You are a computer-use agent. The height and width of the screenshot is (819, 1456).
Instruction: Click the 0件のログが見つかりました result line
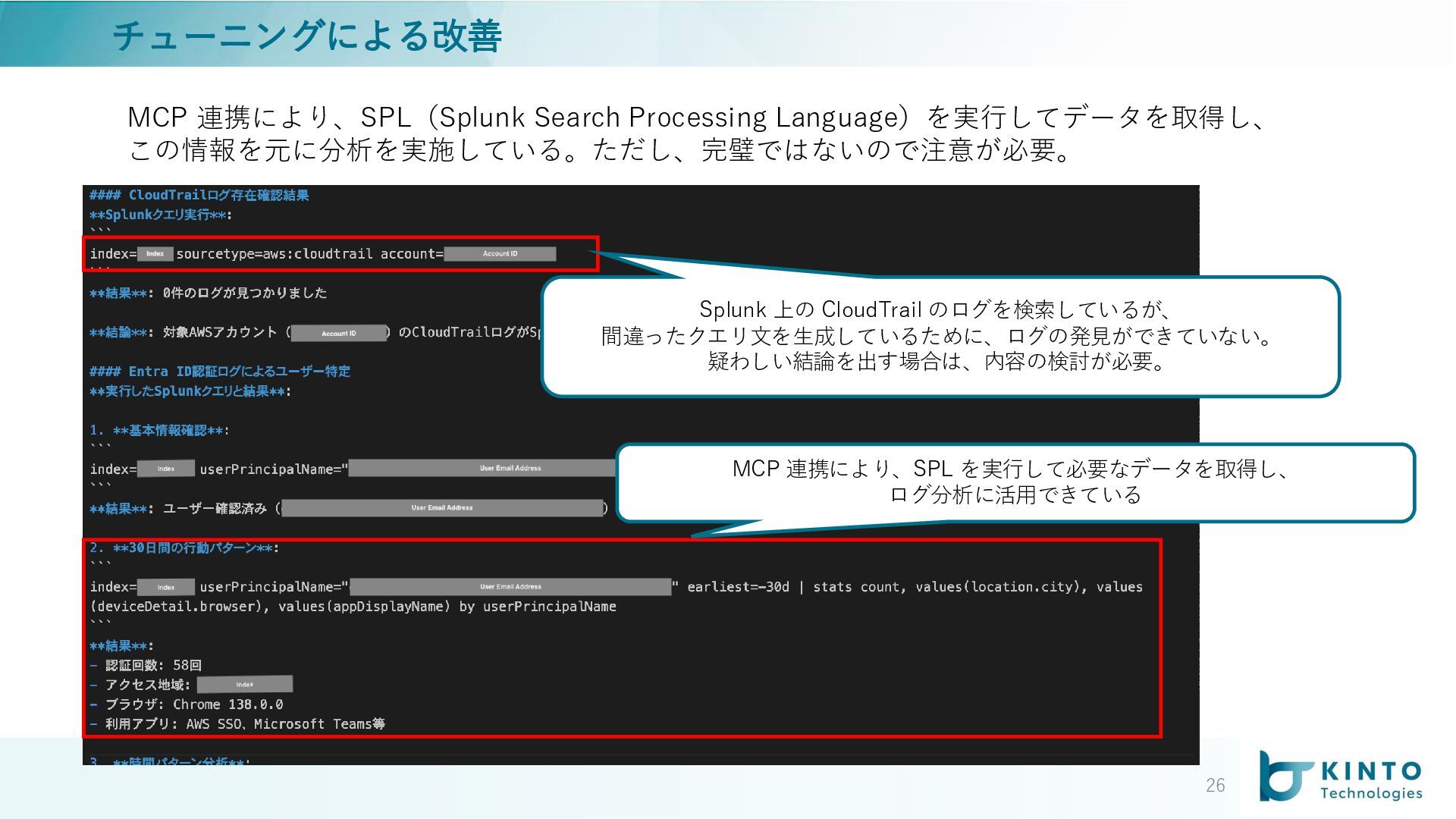pos(244,293)
